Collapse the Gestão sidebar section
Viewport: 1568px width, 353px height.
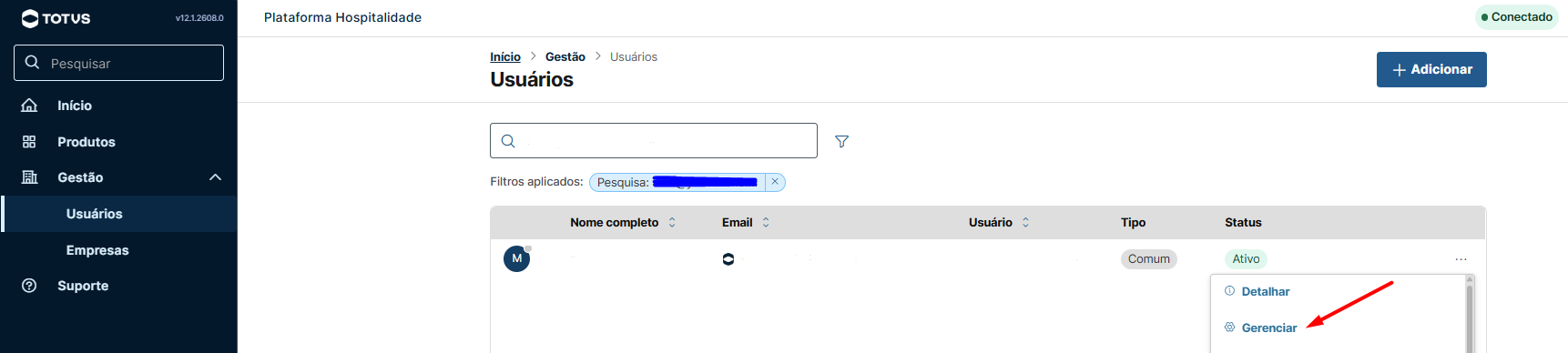coord(215,177)
